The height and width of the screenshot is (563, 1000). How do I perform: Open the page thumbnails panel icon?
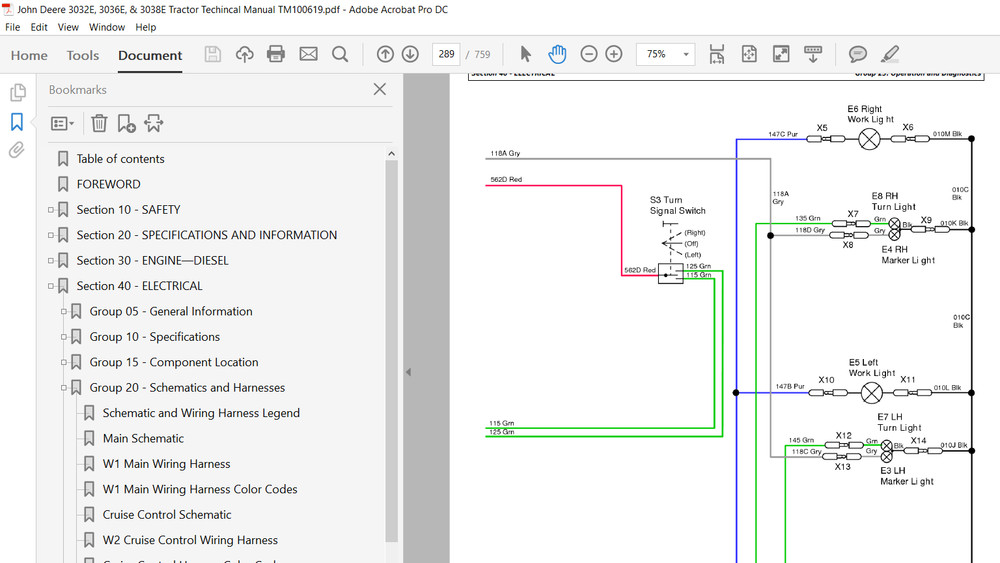click(18, 92)
